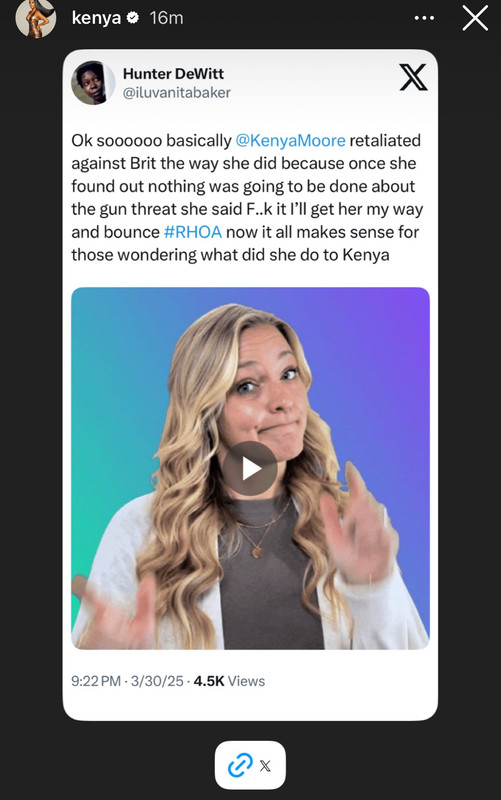Click the Hunter DeWitt display name

pos(173,73)
